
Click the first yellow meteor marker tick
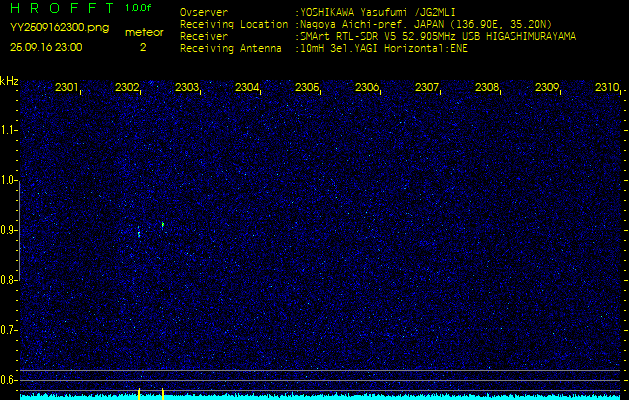click(x=139, y=394)
